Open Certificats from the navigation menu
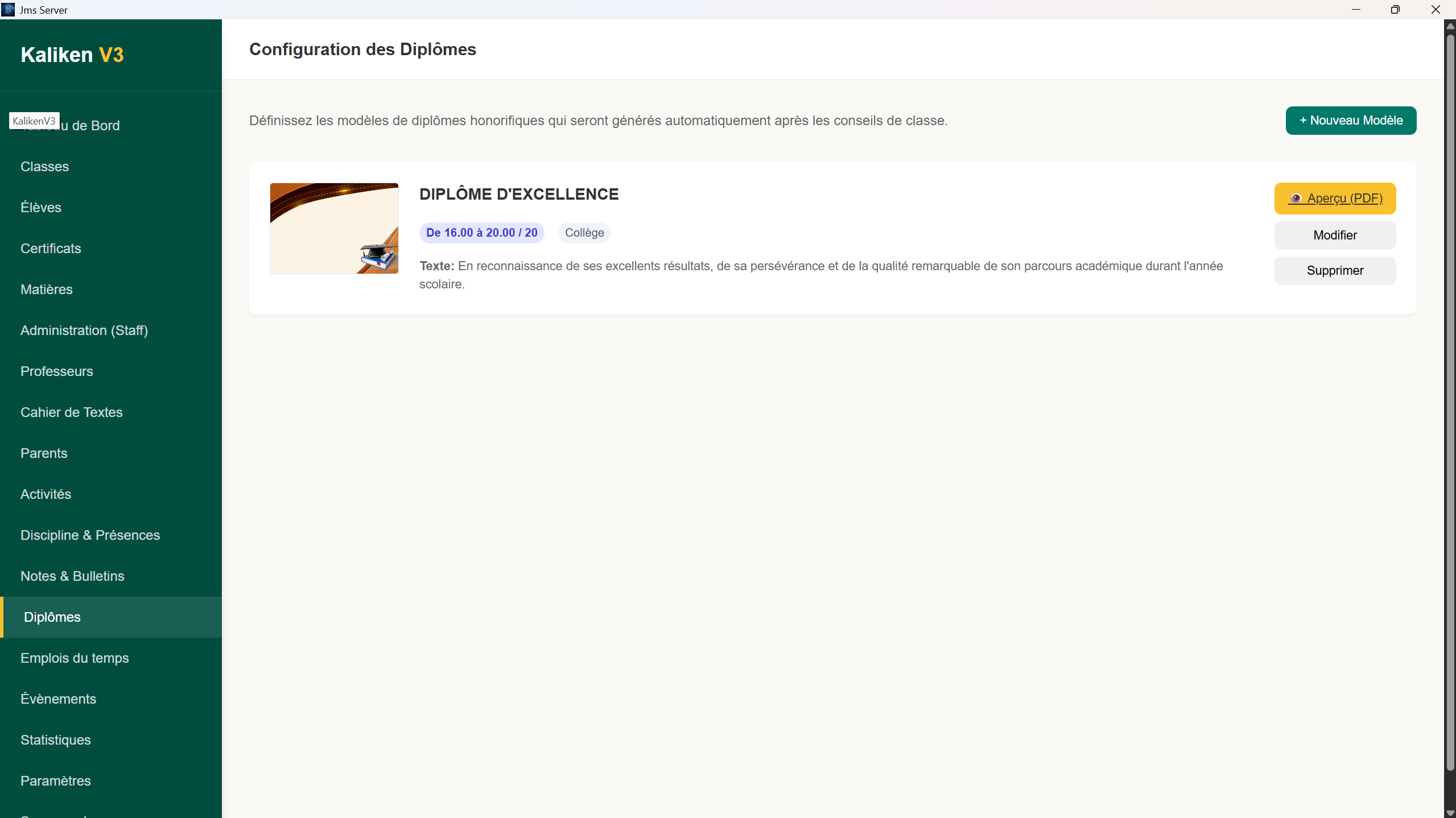The height and width of the screenshot is (818, 1456). 51,249
